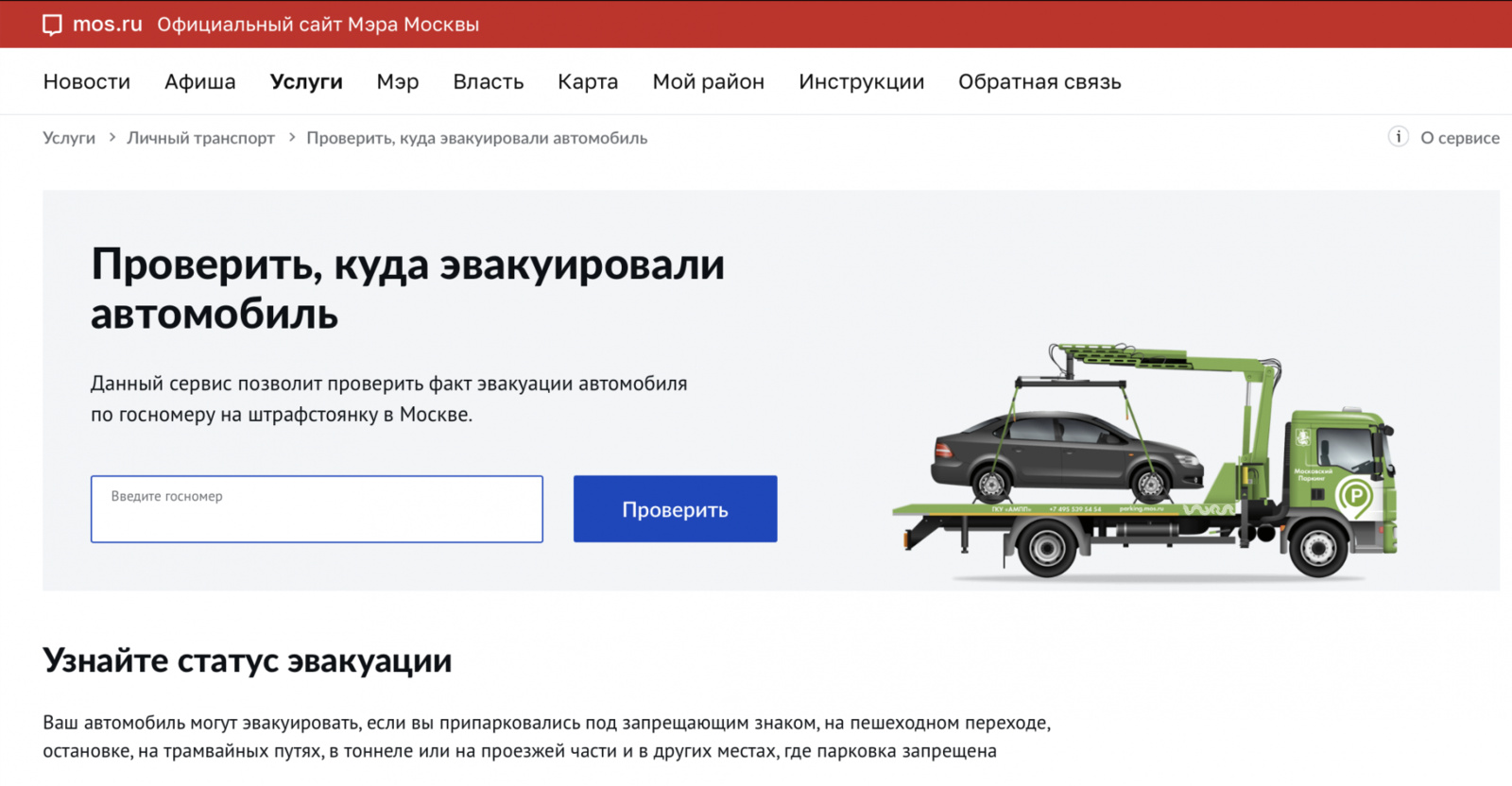Open the Инструкции menu item

[862, 82]
